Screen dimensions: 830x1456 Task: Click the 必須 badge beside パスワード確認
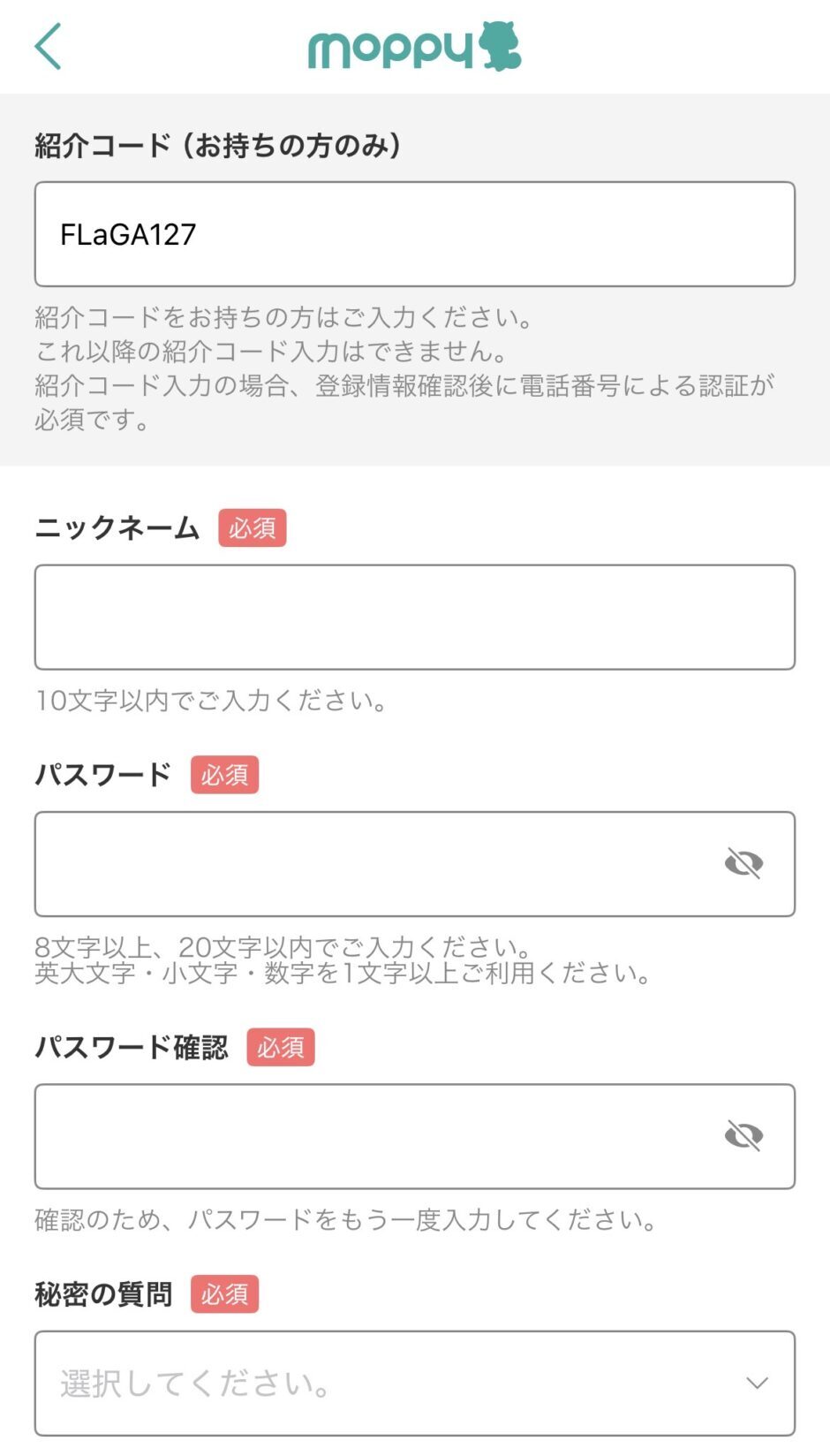pyautogui.click(x=280, y=1047)
